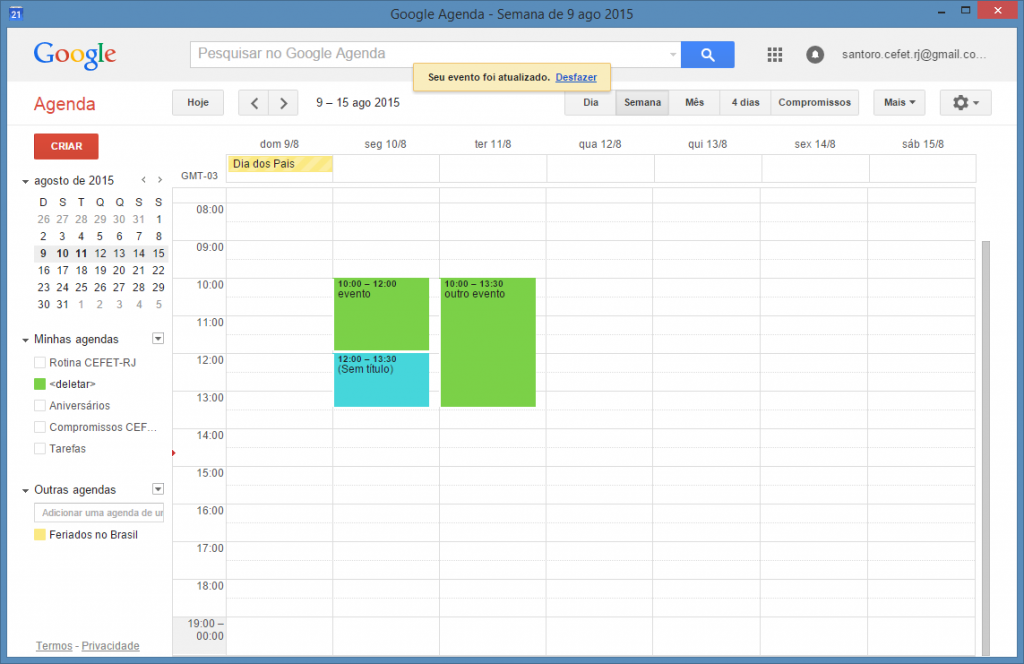
Task: Go to previous week arrow
Action: click(254, 103)
